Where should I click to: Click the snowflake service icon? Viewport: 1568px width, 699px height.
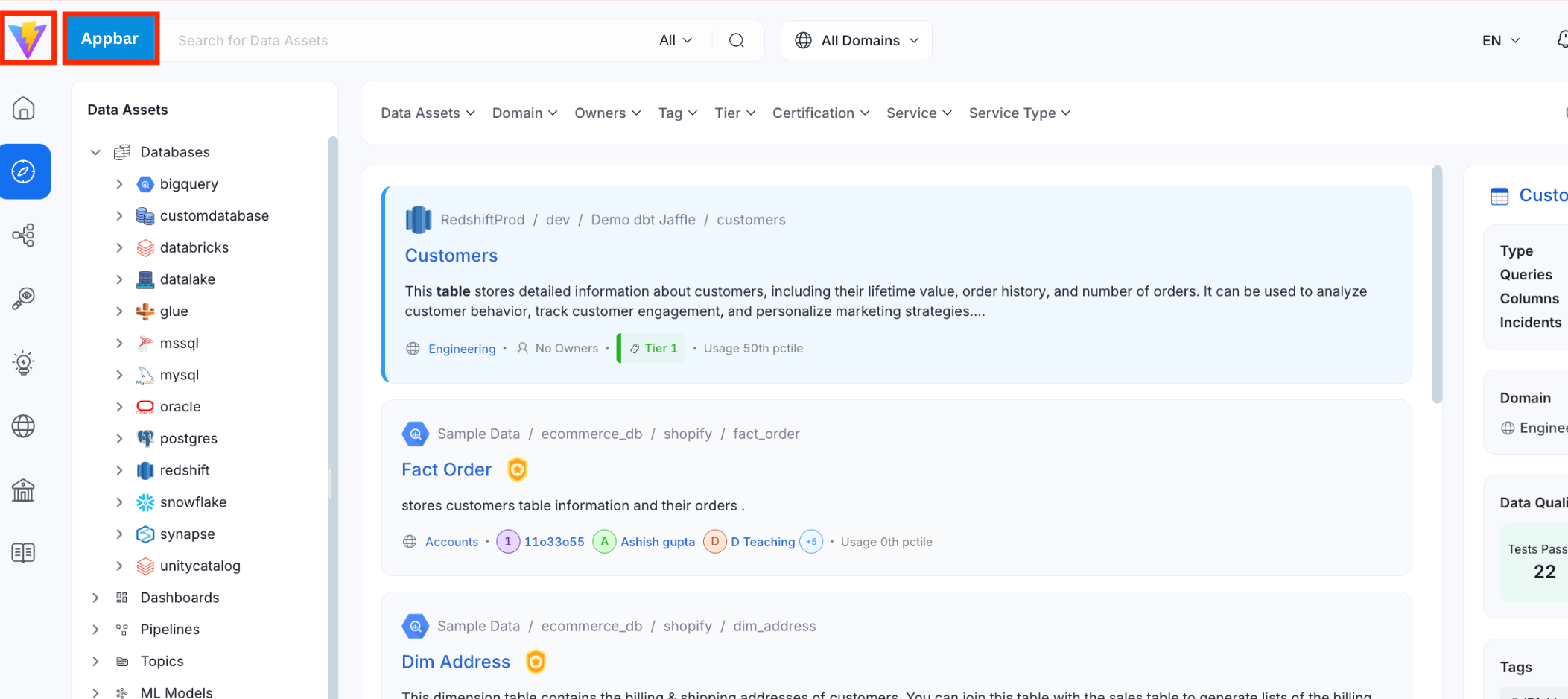145,502
